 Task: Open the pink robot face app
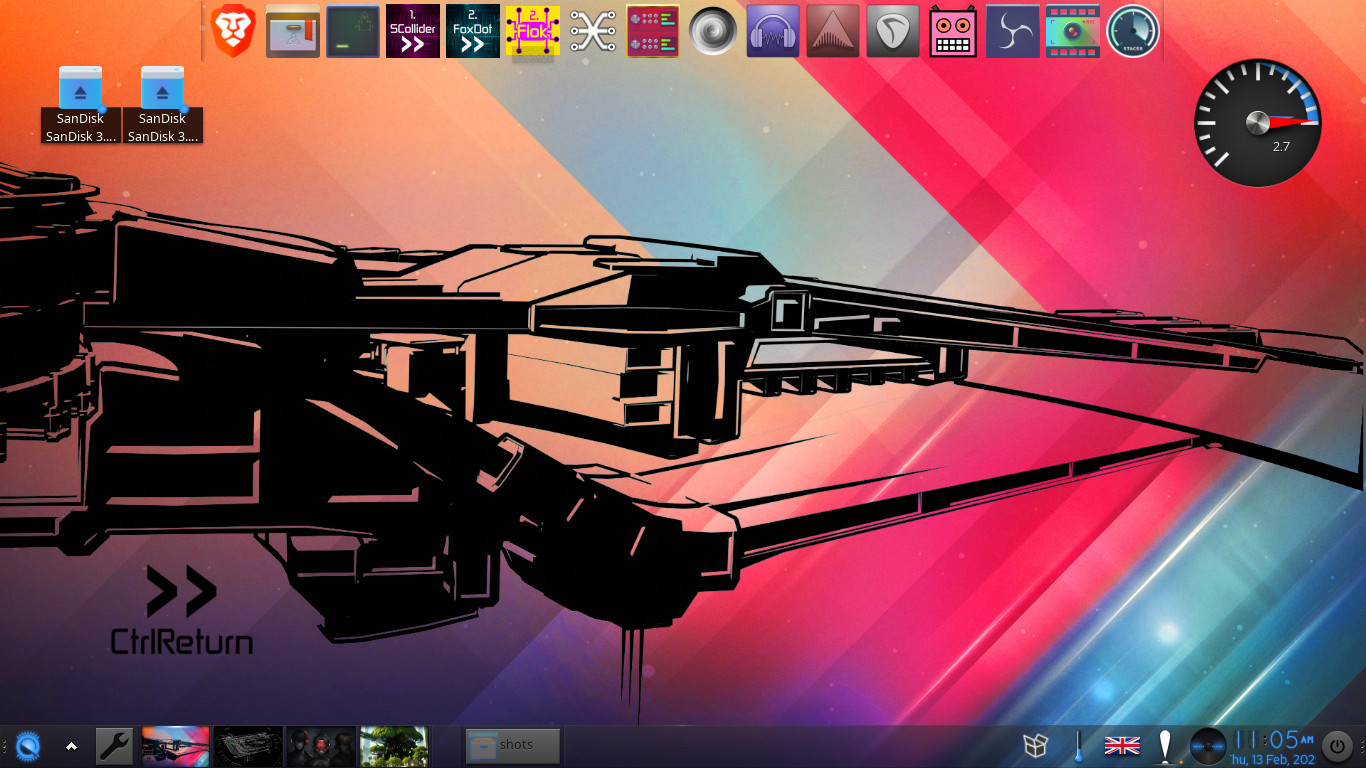[953, 31]
